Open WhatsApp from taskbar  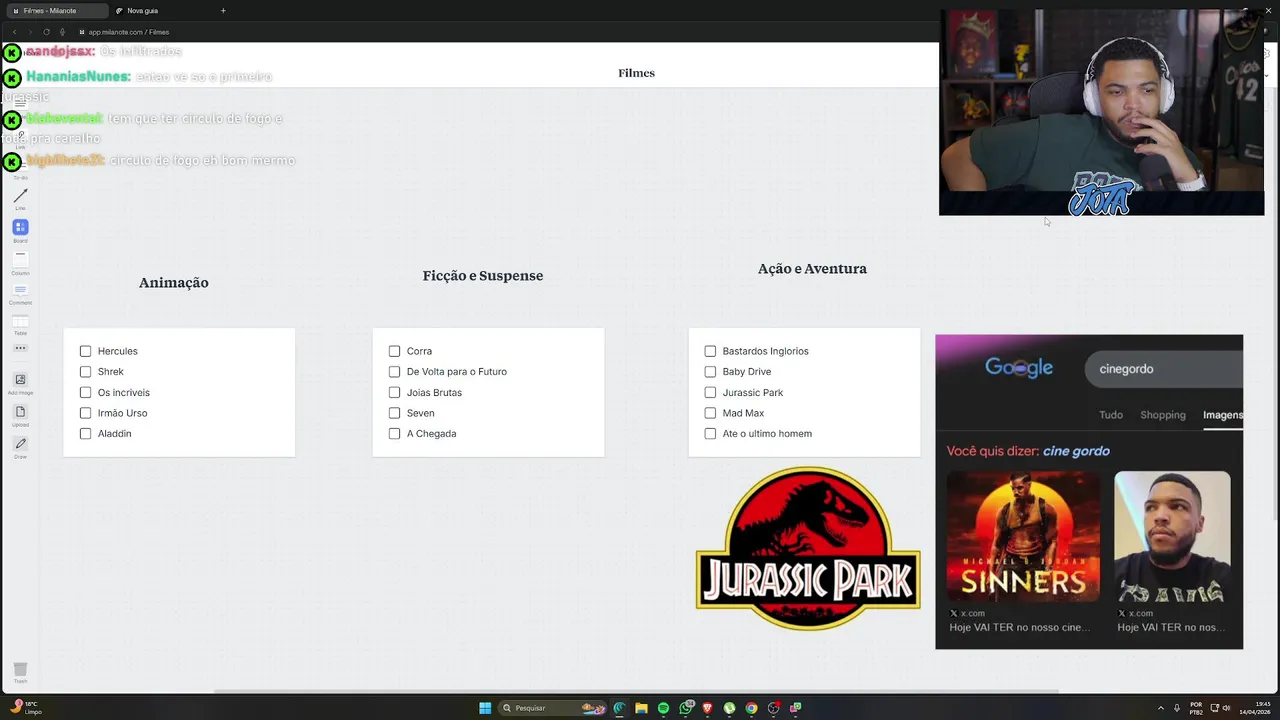pos(686,708)
